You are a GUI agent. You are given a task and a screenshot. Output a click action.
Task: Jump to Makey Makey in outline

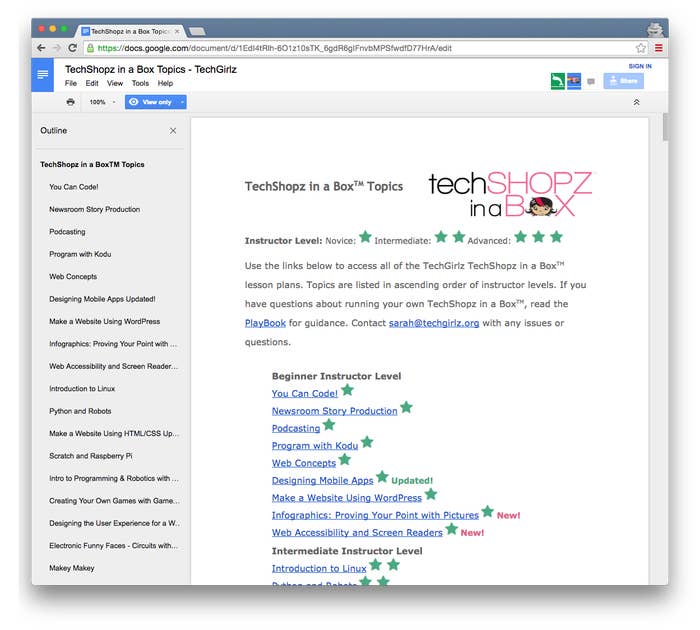click(72, 567)
